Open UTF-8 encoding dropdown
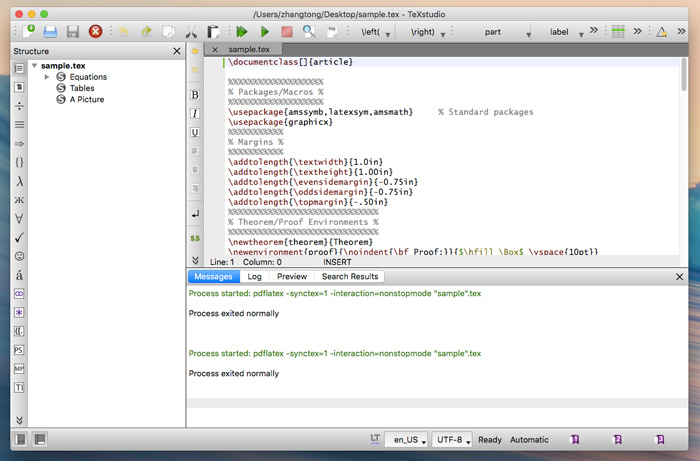 (x=452, y=440)
